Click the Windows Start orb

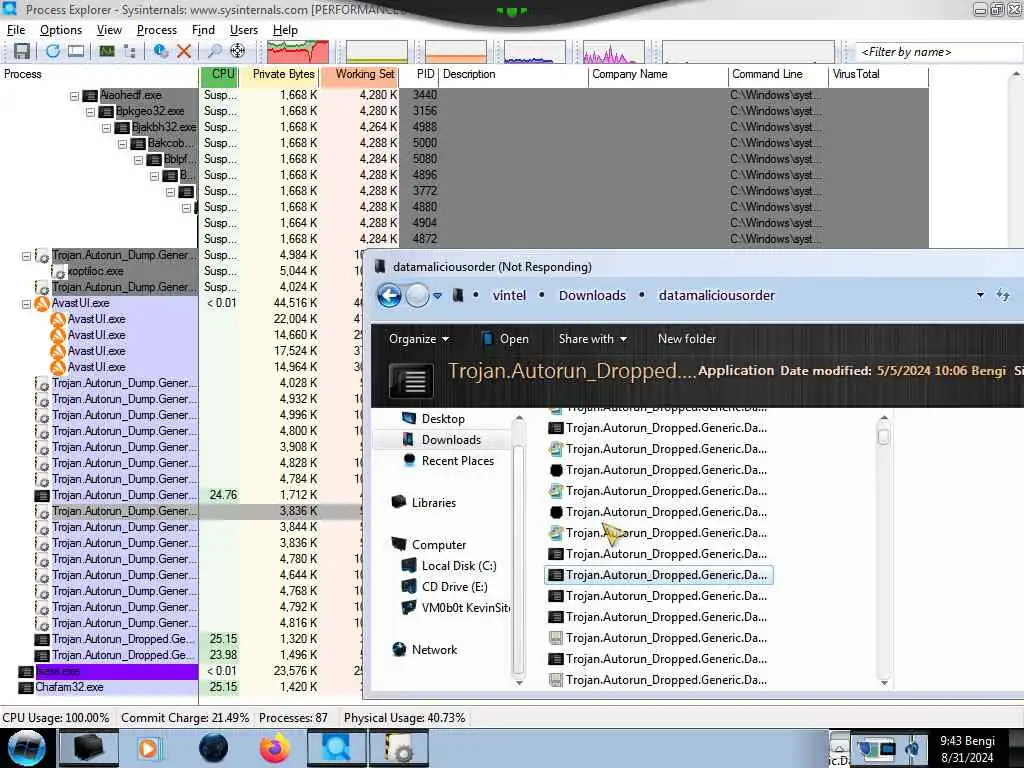(25, 748)
